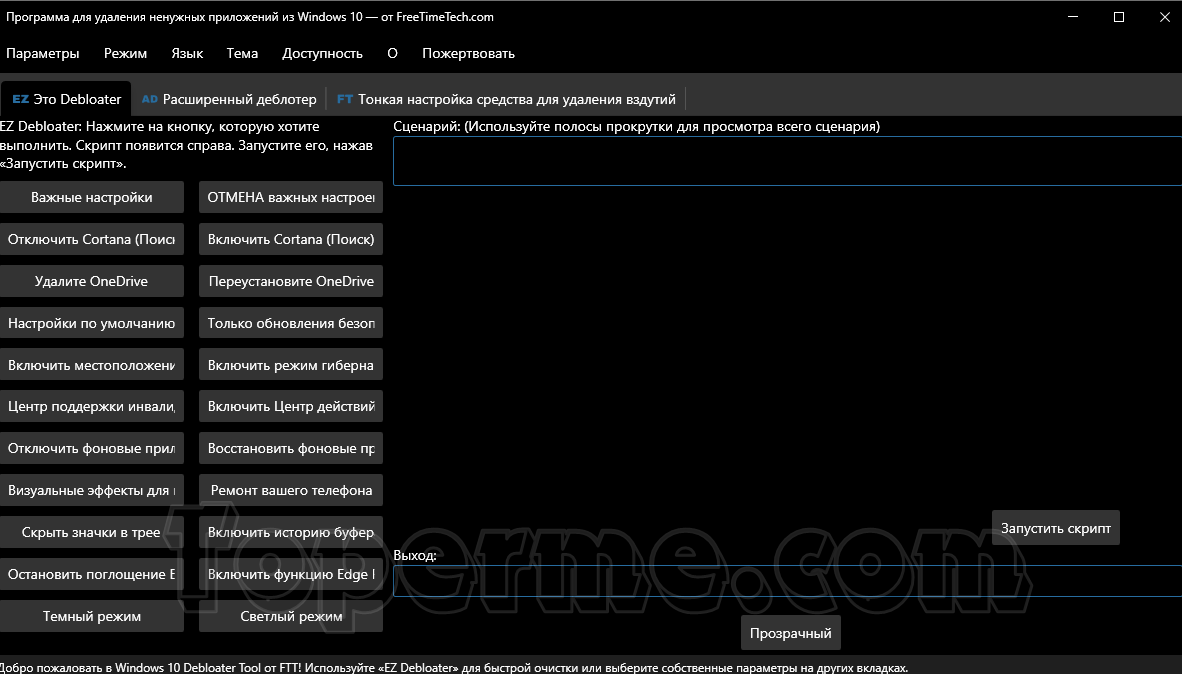
Task: Switch to the EZ Это Debloater tab
Action: point(66,99)
